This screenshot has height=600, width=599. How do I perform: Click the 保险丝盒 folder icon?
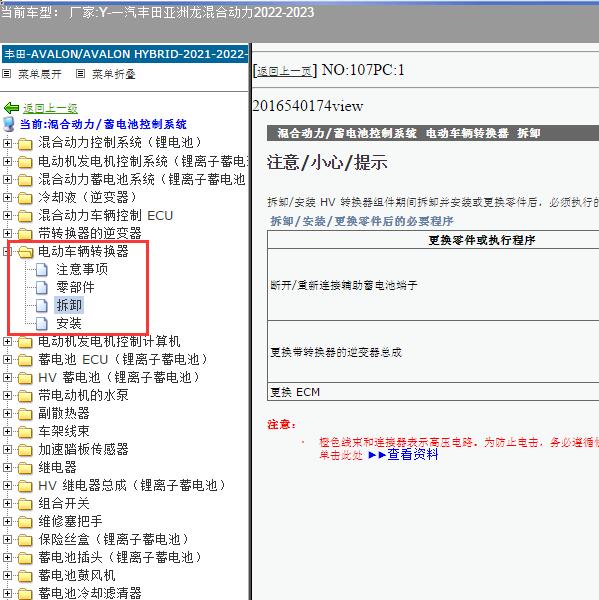[x=25, y=540]
